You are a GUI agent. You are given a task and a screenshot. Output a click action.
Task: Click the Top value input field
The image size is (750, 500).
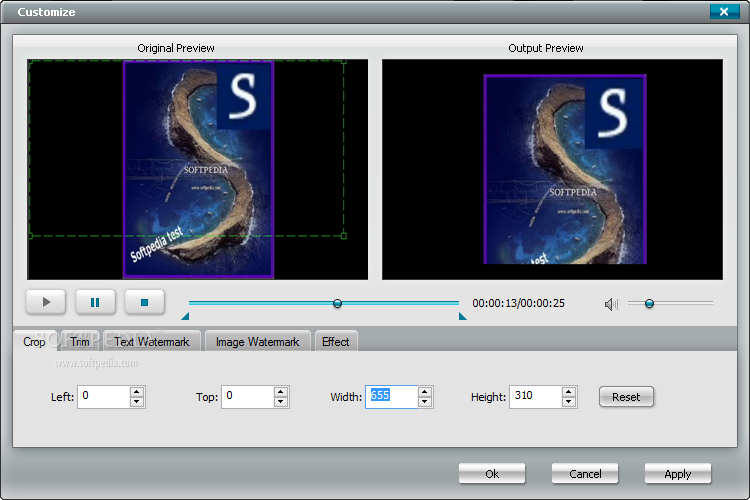248,397
